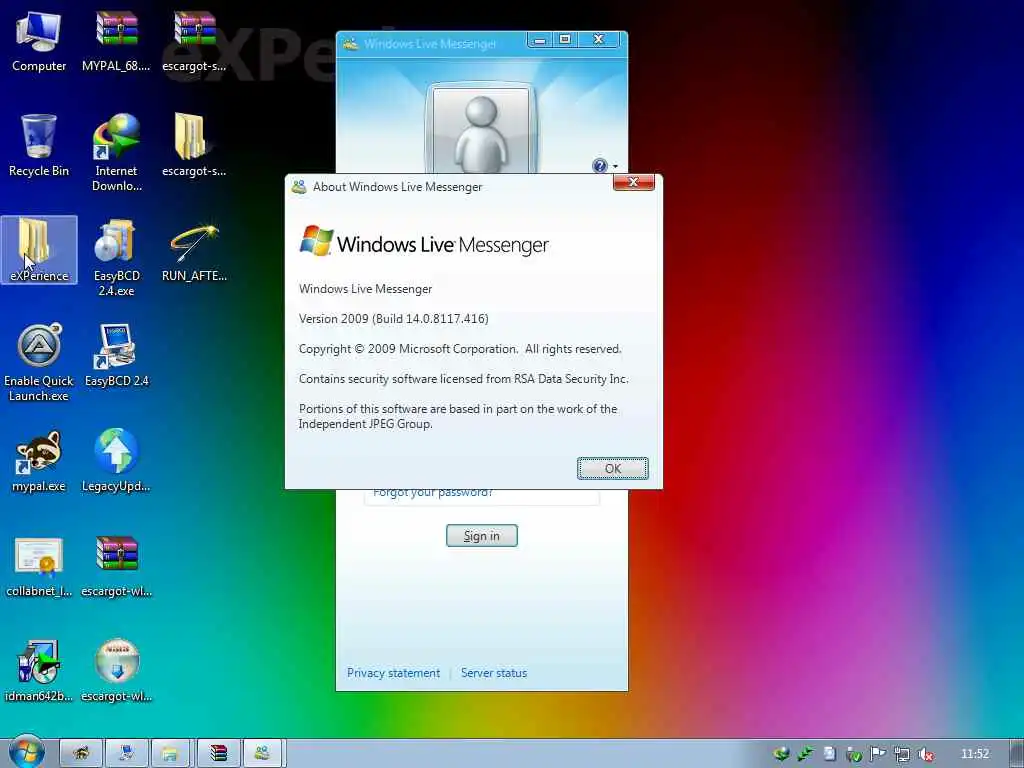The height and width of the screenshot is (768, 1024).
Task: Open the file explorer taskbar button
Action: coord(170,754)
